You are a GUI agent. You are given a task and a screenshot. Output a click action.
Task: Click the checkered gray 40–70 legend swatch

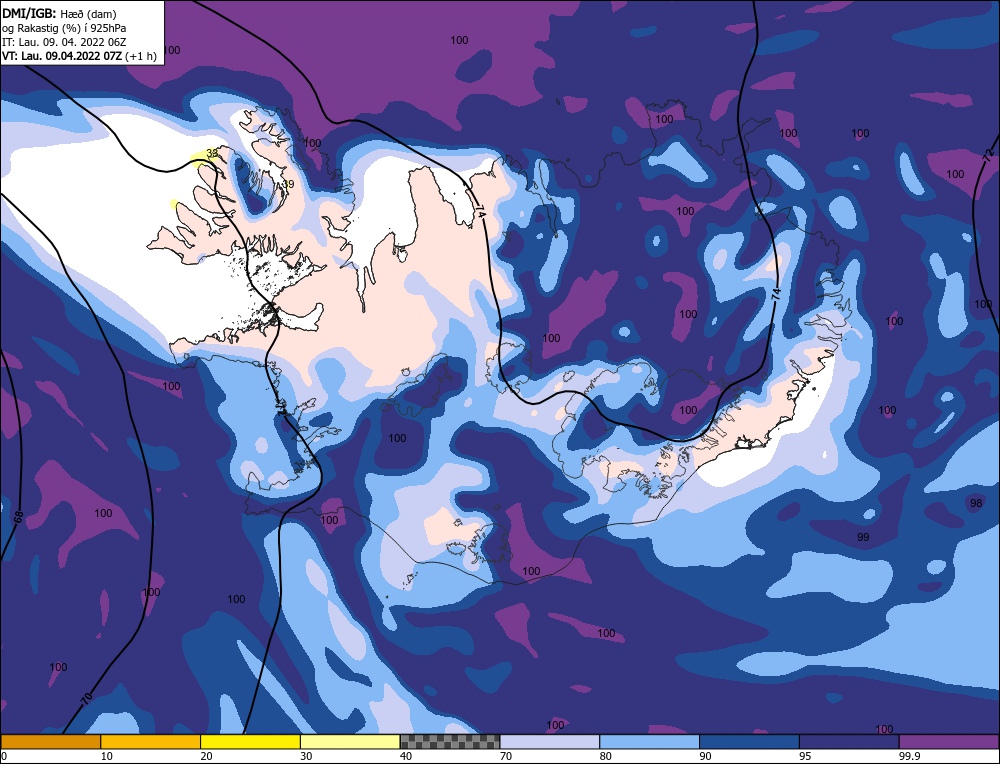pos(450,741)
